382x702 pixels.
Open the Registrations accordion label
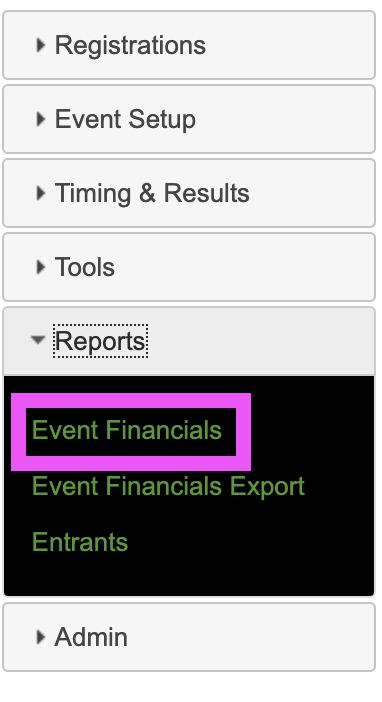130,45
